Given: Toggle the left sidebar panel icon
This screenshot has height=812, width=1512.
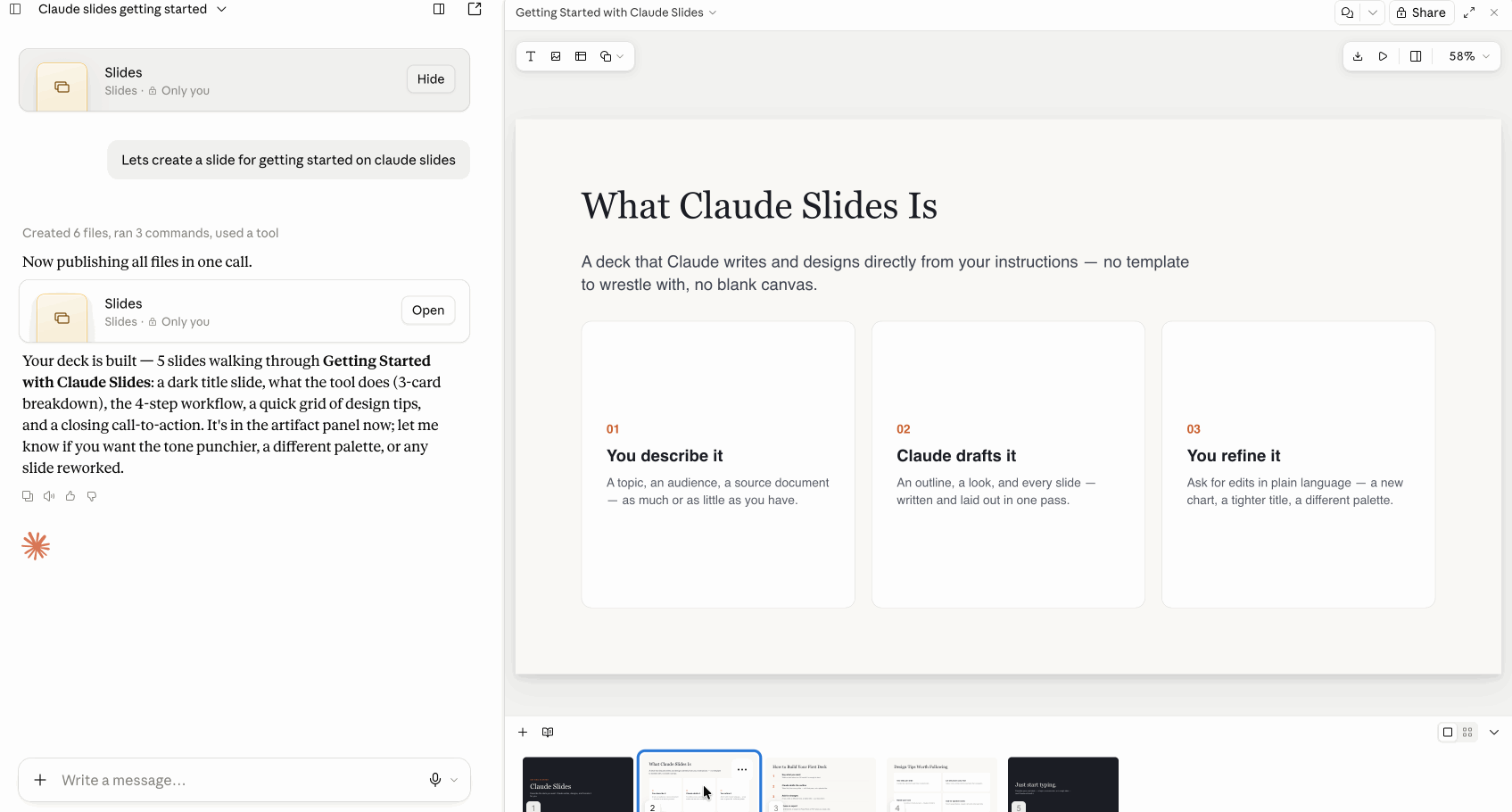Looking at the screenshot, I should pos(15,9).
